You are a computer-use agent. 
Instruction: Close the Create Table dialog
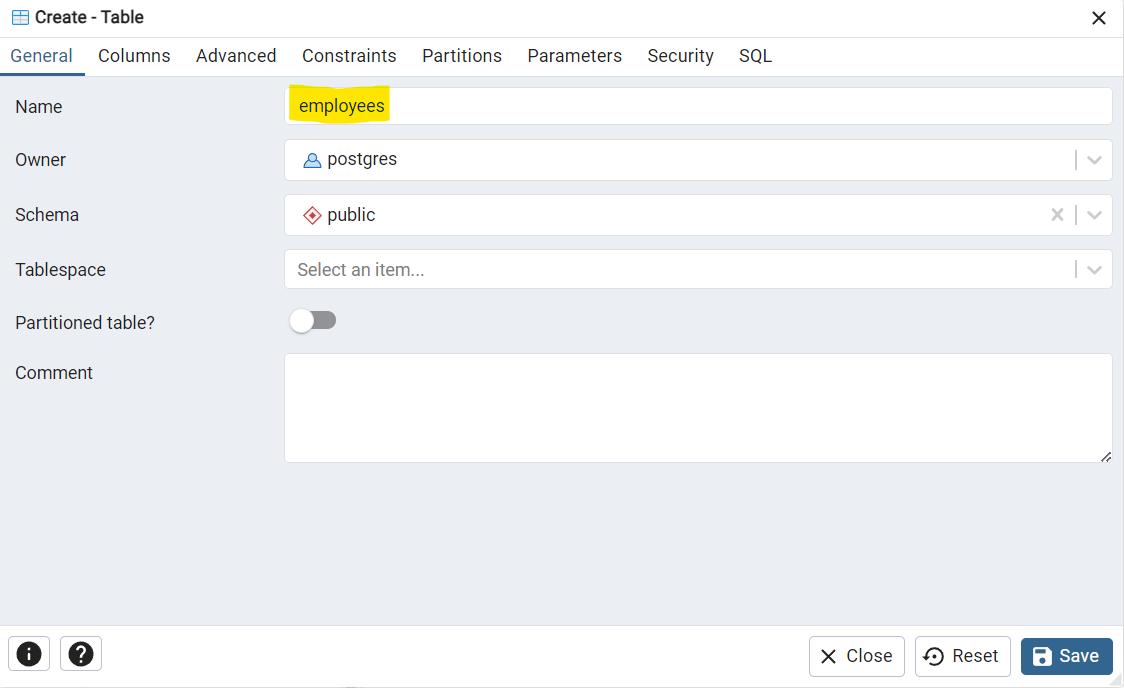[856, 655]
